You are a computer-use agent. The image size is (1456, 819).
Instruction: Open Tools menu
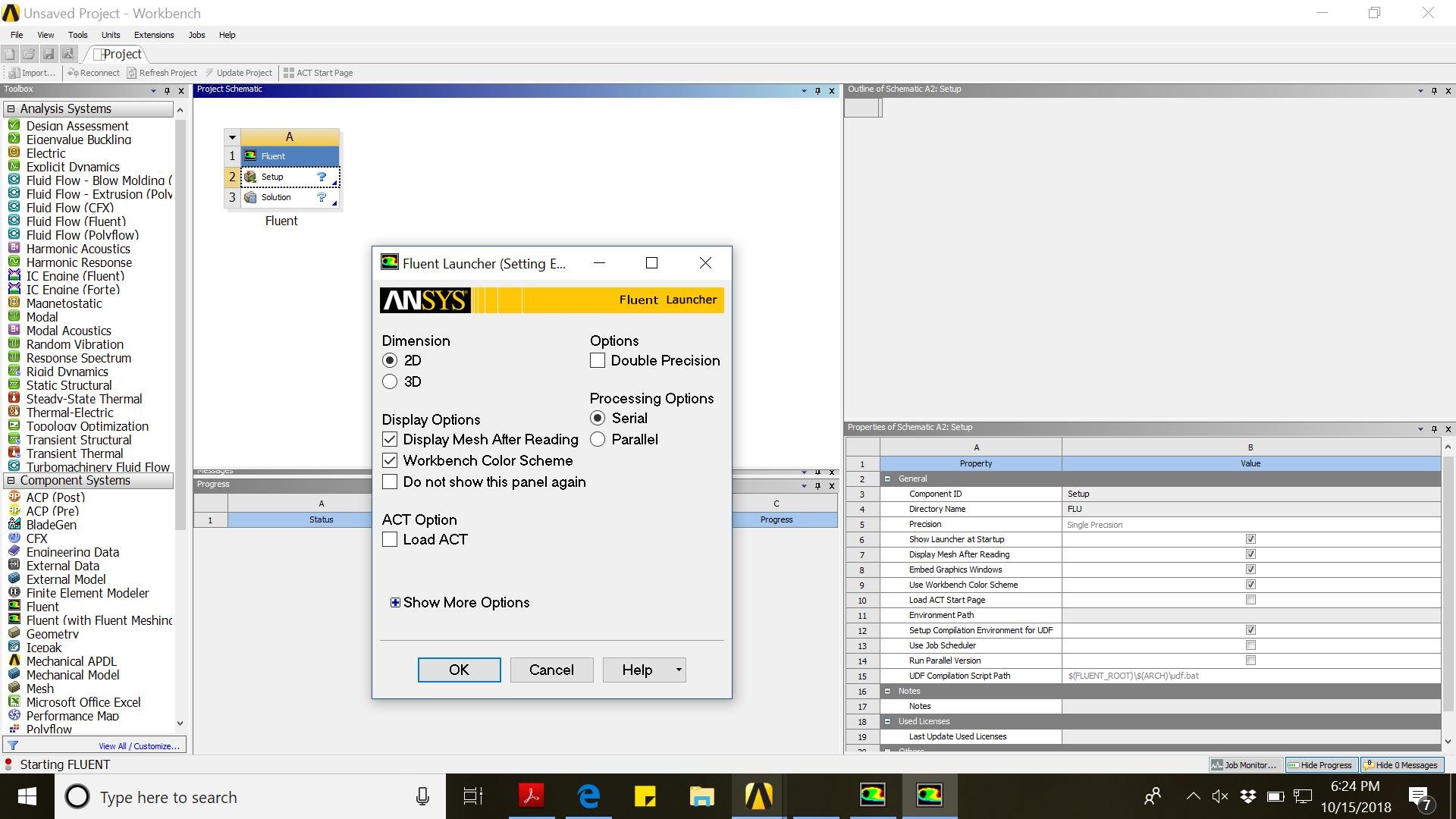click(77, 35)
